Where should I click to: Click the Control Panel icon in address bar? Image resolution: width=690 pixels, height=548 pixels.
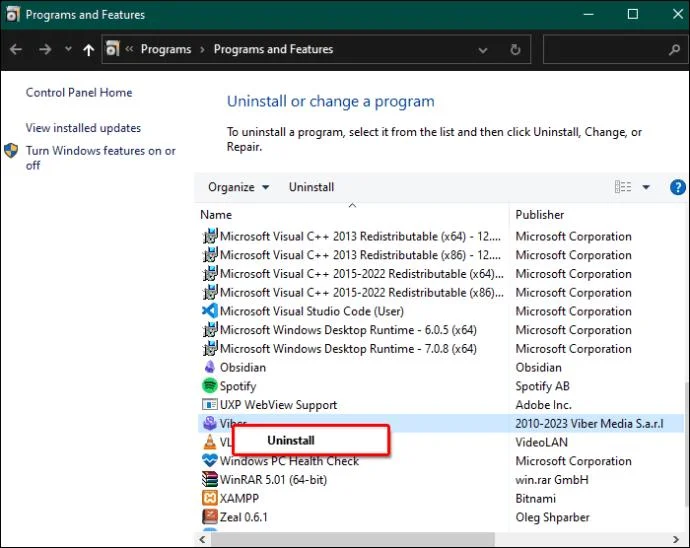click(x=113, y=49)
